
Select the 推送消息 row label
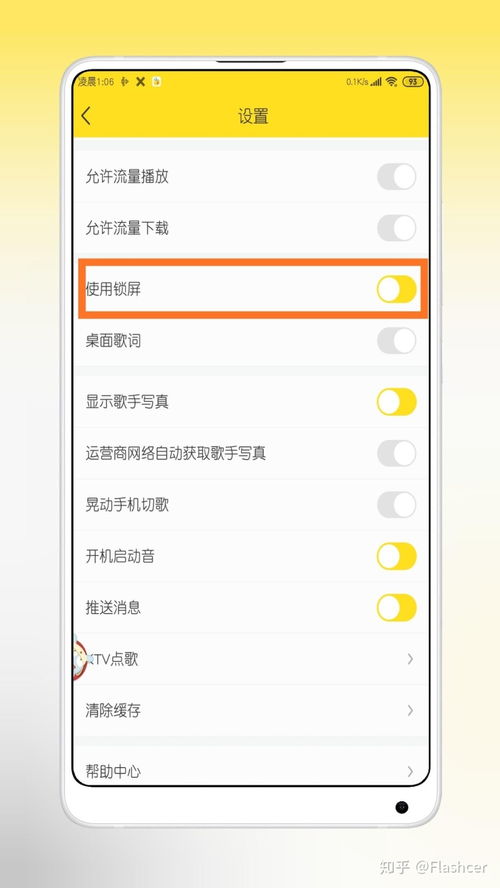click(x=113, y=608)
